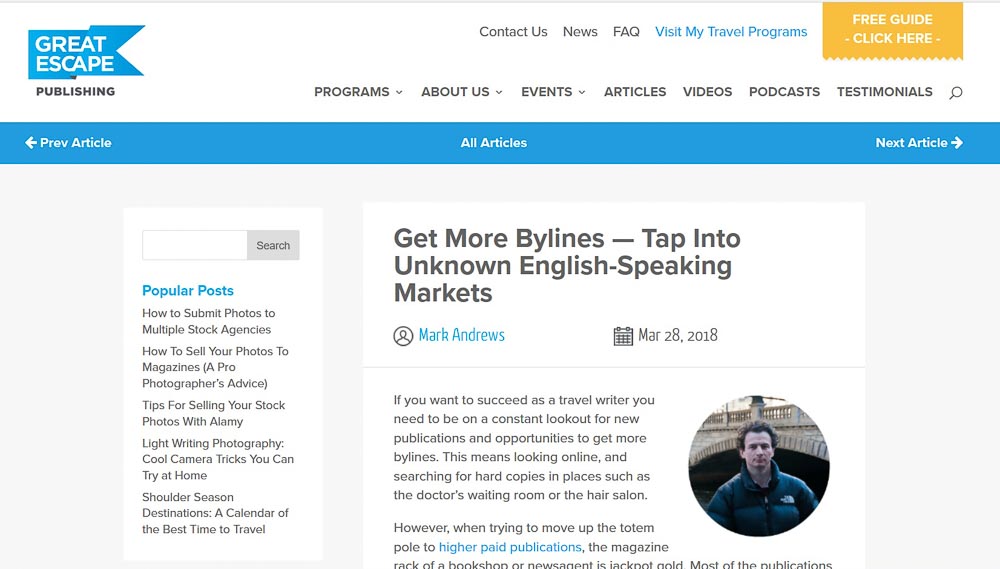Click the calendar icon next to Mar 28, 2018
The height and width of the screenshot is (569, 1000).
click(623, 336)
